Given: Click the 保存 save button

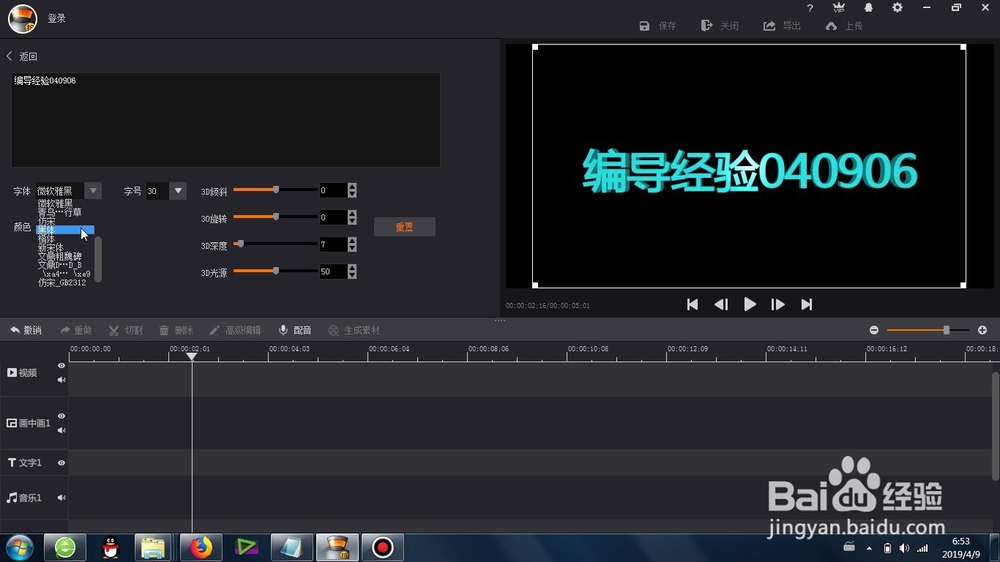Looking at the screenshot, I should point(658,26).
